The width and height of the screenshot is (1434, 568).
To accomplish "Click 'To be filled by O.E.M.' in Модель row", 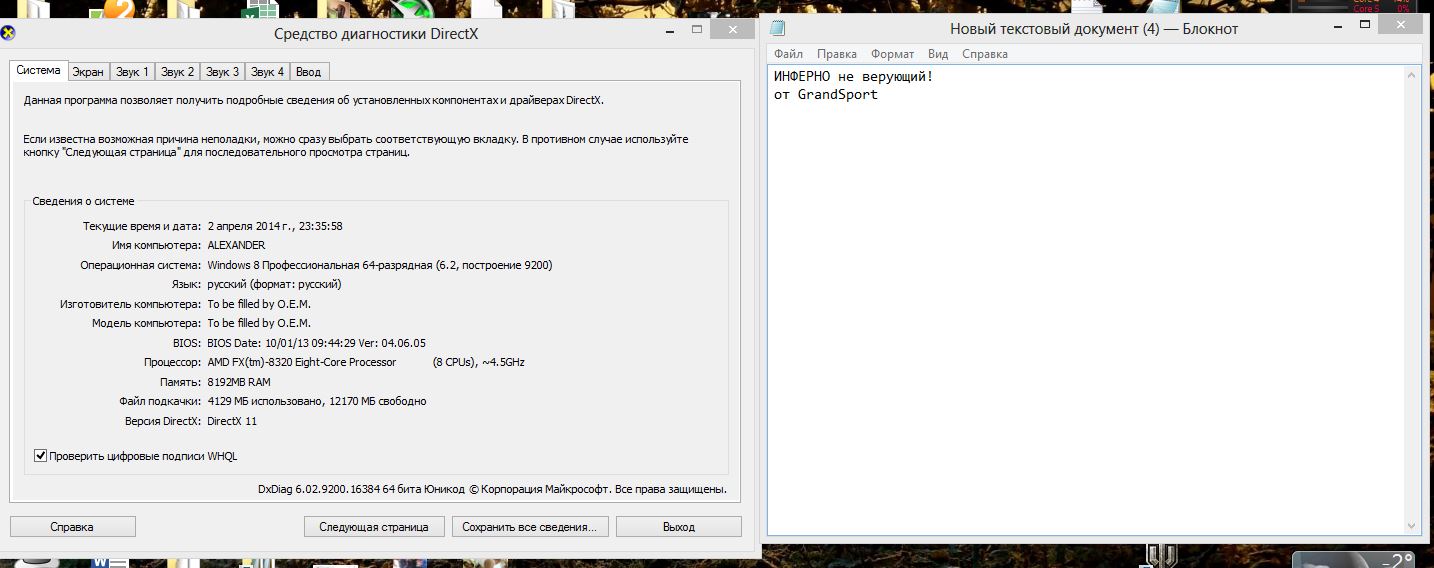I will tap(259, 323).
